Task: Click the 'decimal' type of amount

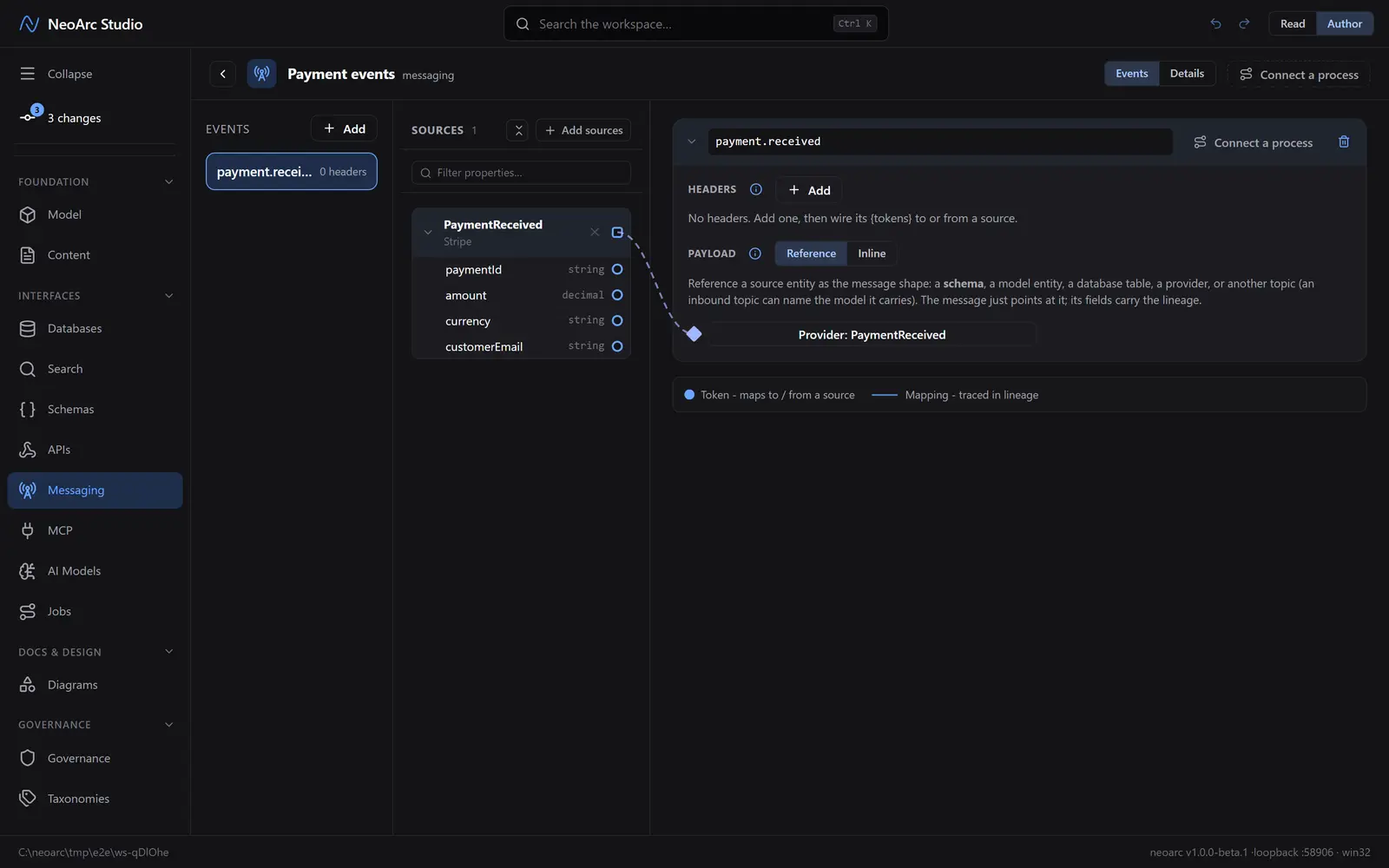Action: coord(583,295)
